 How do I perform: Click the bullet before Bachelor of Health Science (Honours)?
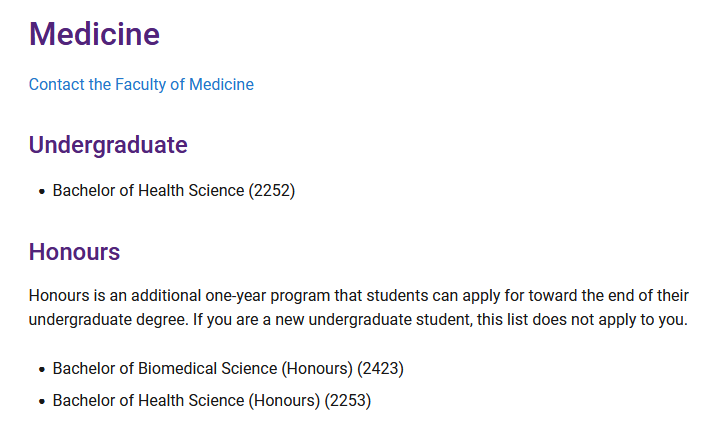(42, 401)
